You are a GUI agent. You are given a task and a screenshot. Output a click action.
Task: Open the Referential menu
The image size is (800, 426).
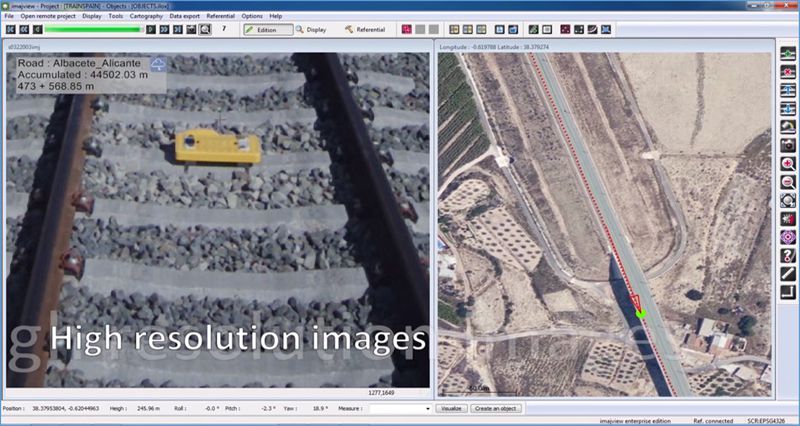(221, 16)
